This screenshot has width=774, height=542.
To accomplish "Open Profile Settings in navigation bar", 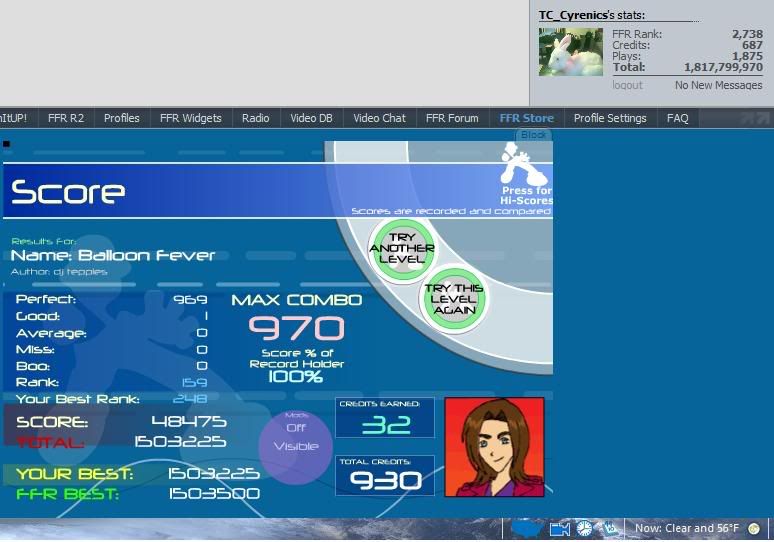I will tap(610, 118).
